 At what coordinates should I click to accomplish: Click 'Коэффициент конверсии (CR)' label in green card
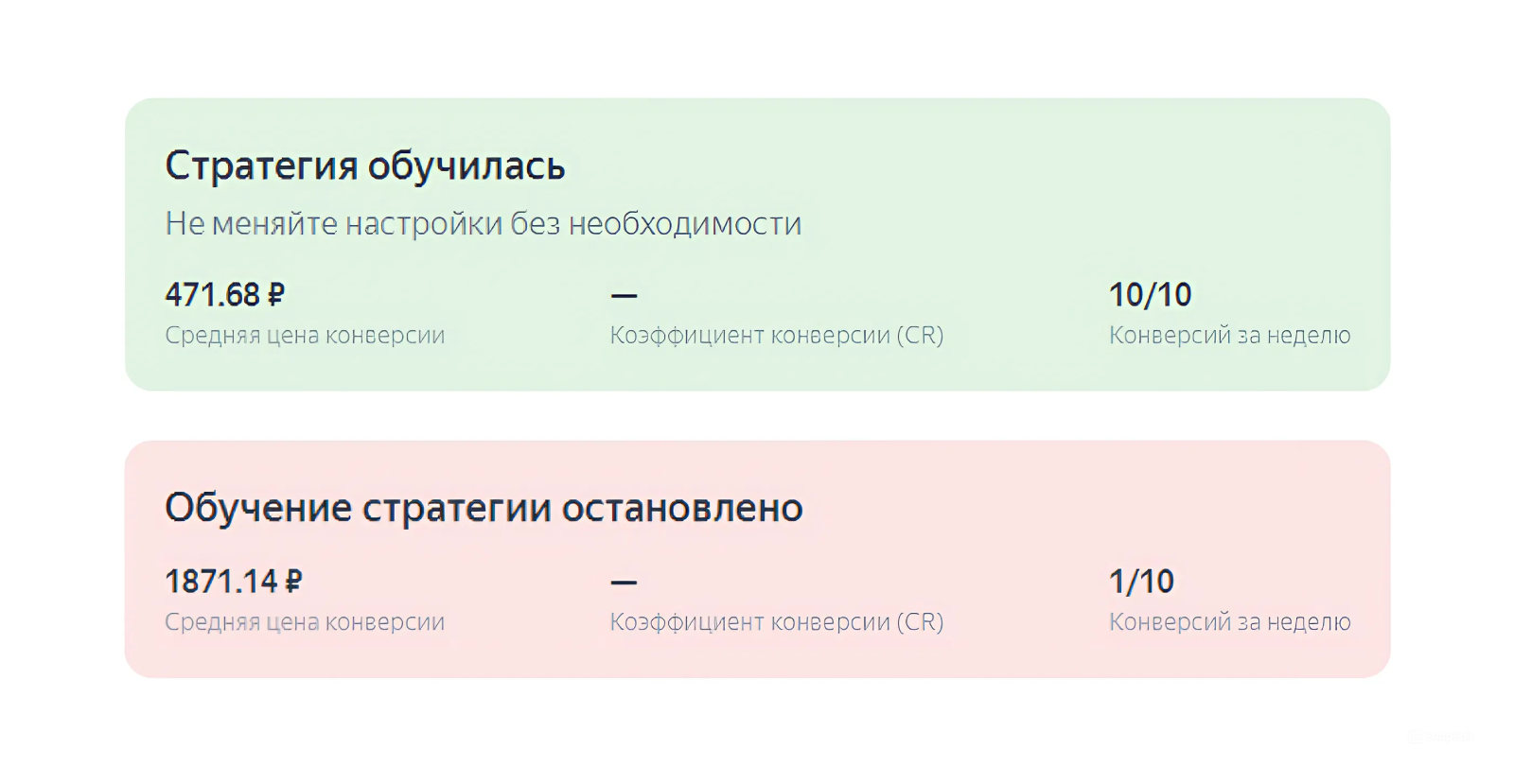776,336
